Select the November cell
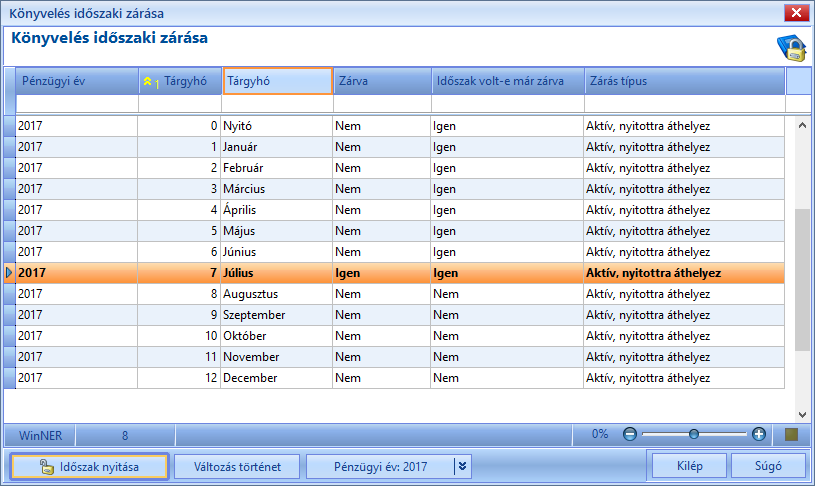 click(277, 357)
